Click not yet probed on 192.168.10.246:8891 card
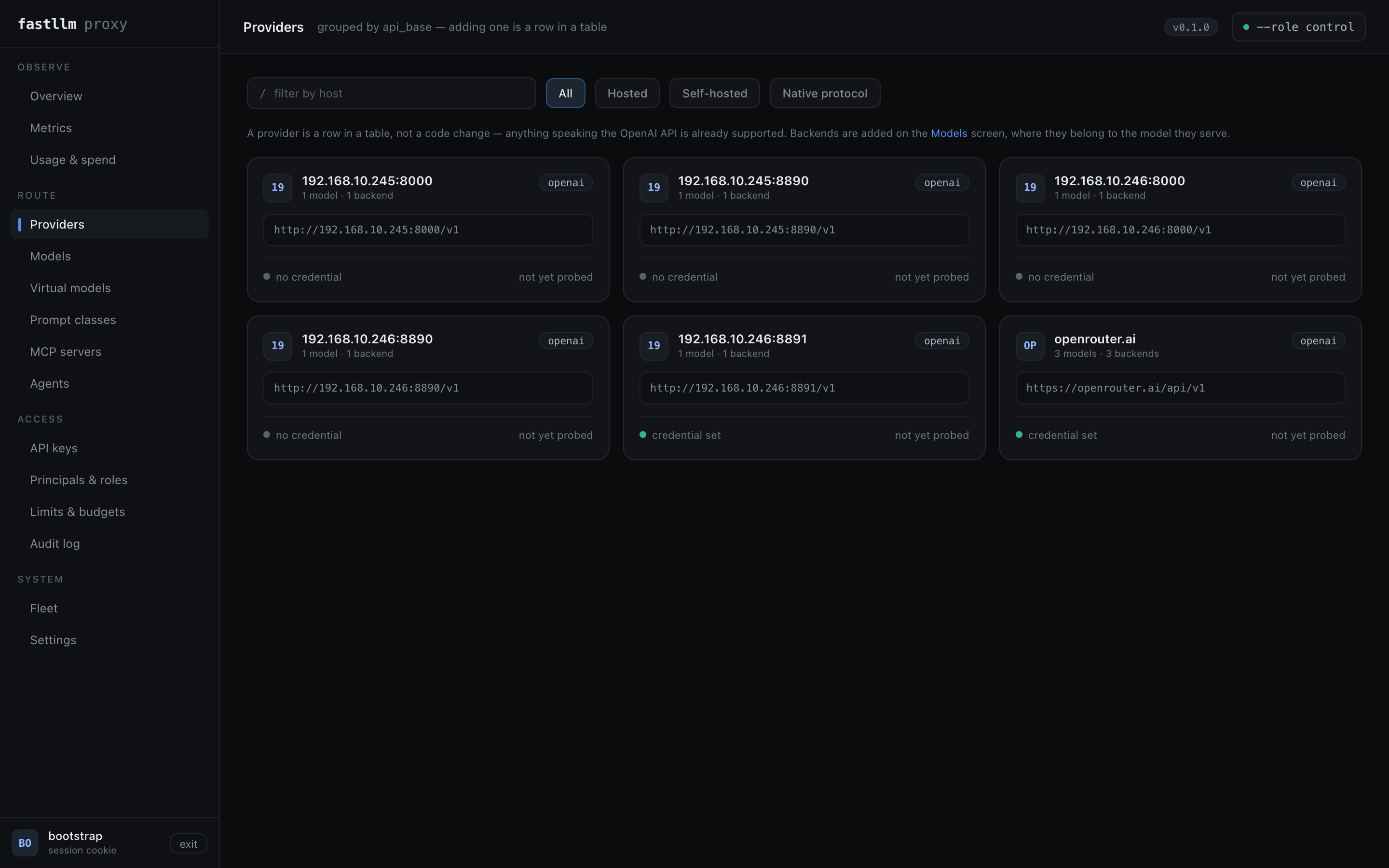Image resolution: width=1389 pixels, height=868 pixels. [932, 435]
